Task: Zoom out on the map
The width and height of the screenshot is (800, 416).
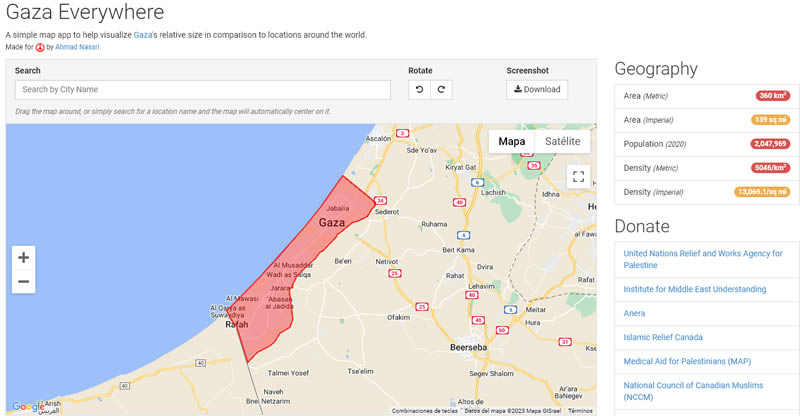Action: (23, 281)
